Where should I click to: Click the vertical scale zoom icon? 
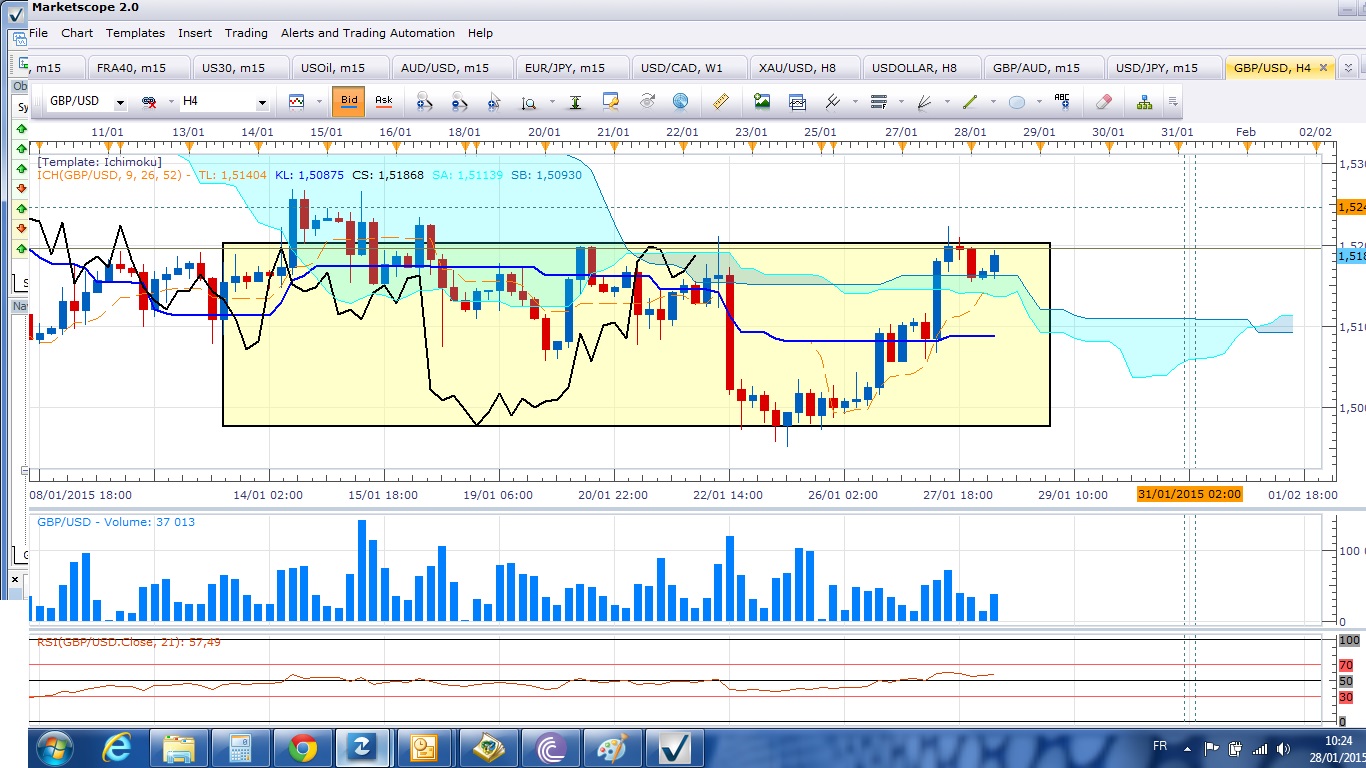click(x=528, y=101)
